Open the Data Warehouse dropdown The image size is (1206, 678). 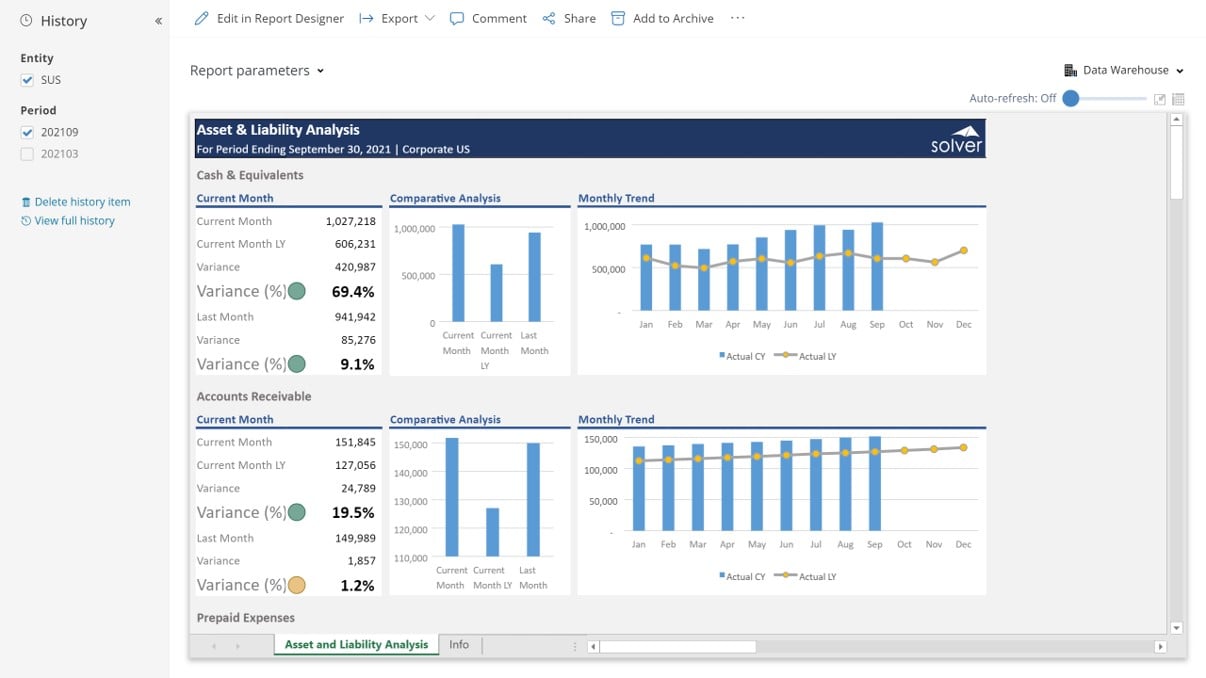click(1124, 71)
